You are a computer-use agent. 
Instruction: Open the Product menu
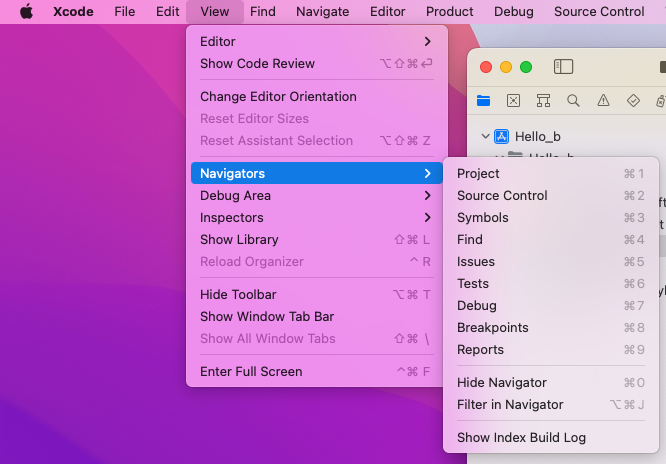tap(449, 11)
